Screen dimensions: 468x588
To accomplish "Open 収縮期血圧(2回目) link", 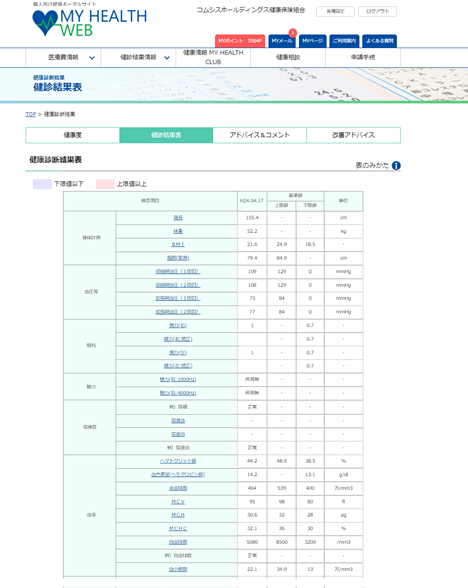I will coord(178,285).
